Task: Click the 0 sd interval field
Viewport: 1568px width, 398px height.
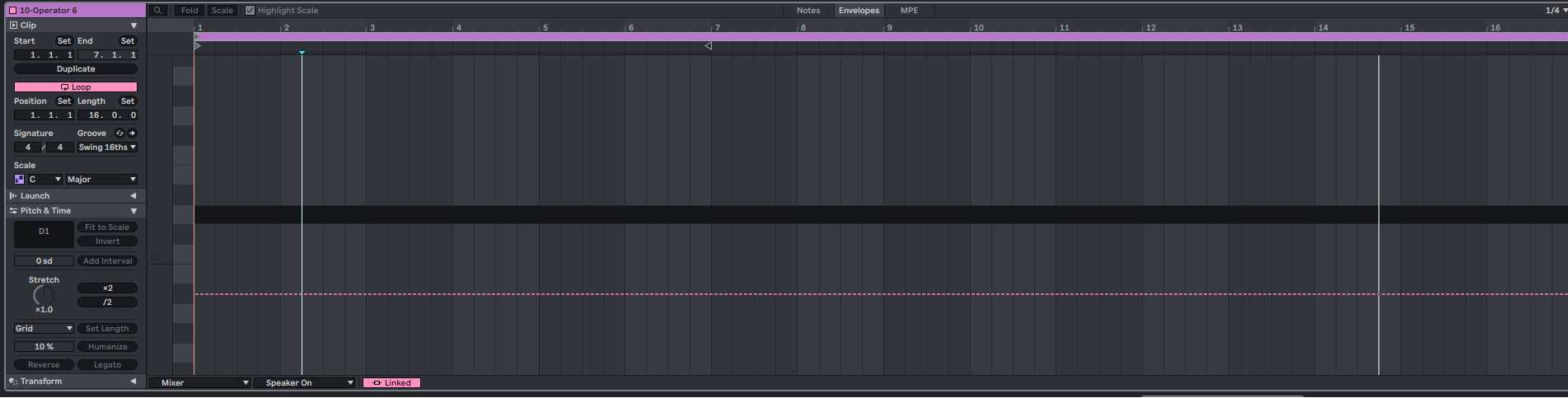Action: 44,261
